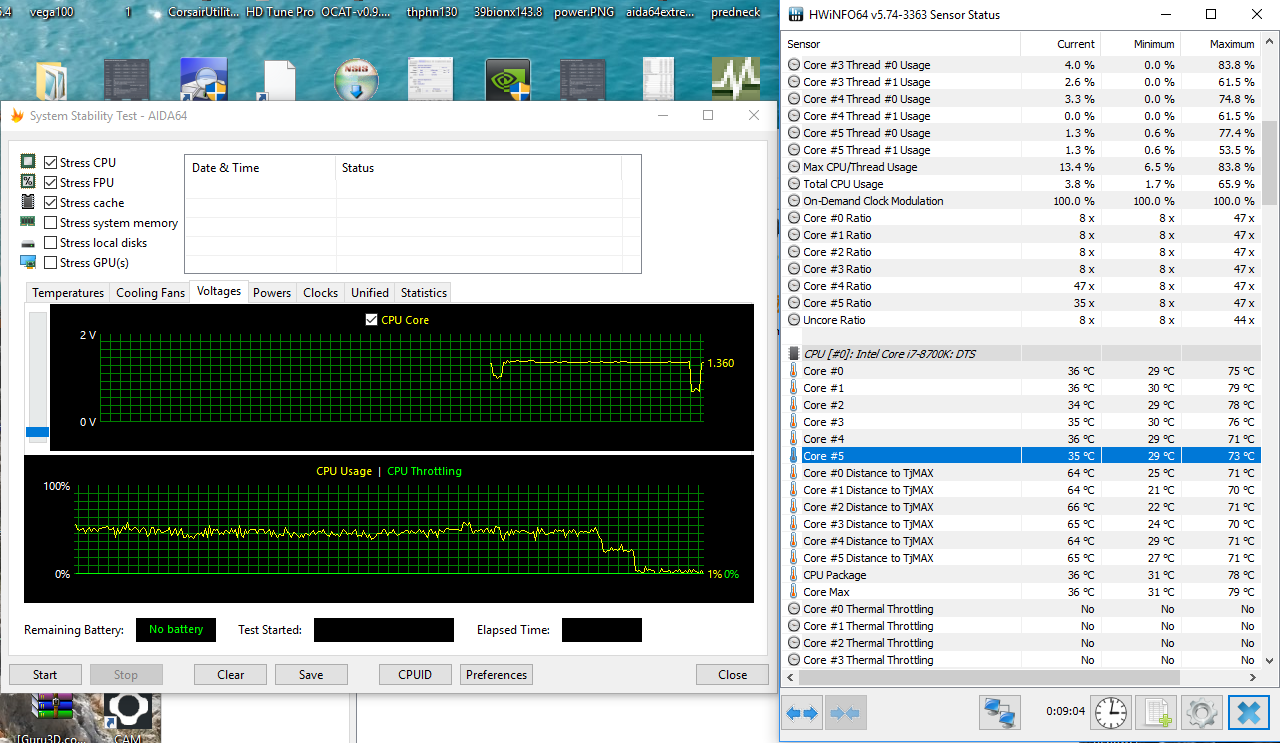1280x743 pixels.
Task: Select the magnifier-with-shield desktop shortcut icon
Action: (x=203, y=80)
